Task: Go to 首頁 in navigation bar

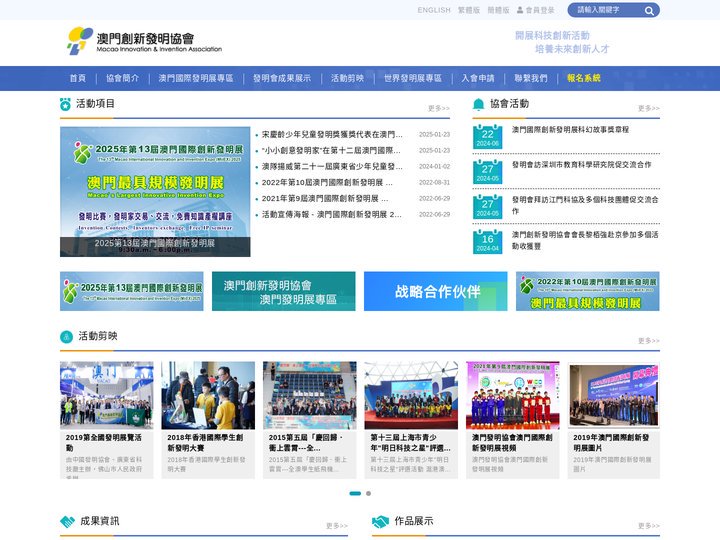Action: click(x=78, y=78)
